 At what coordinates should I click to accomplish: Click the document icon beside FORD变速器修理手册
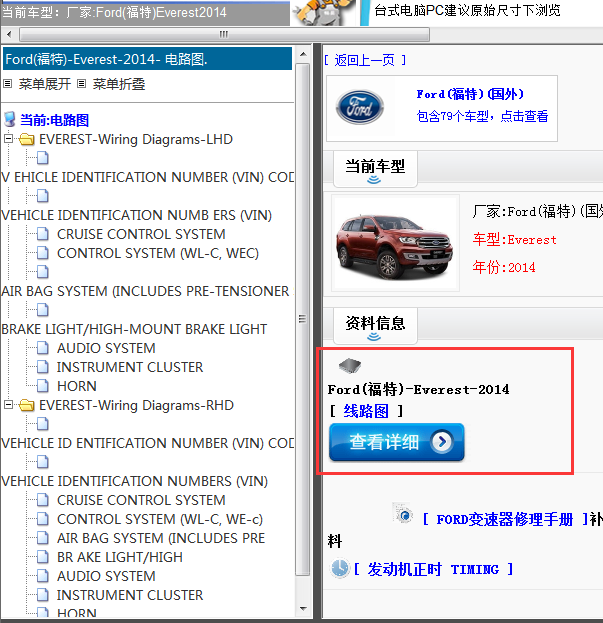pyautogui.click(x=403, y=513)
